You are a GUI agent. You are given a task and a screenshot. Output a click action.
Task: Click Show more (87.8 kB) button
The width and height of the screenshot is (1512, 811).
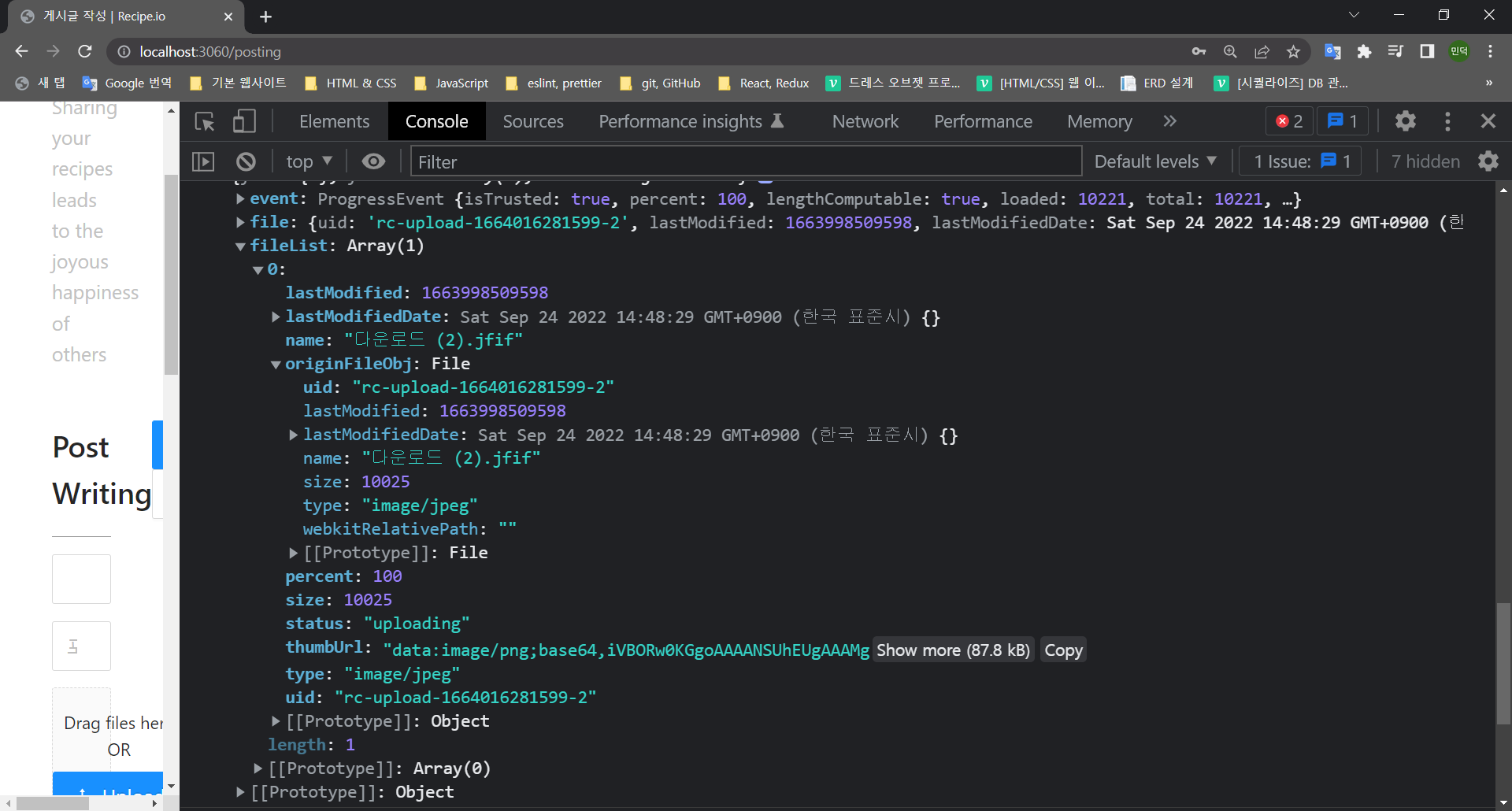(x=953, y=650)
